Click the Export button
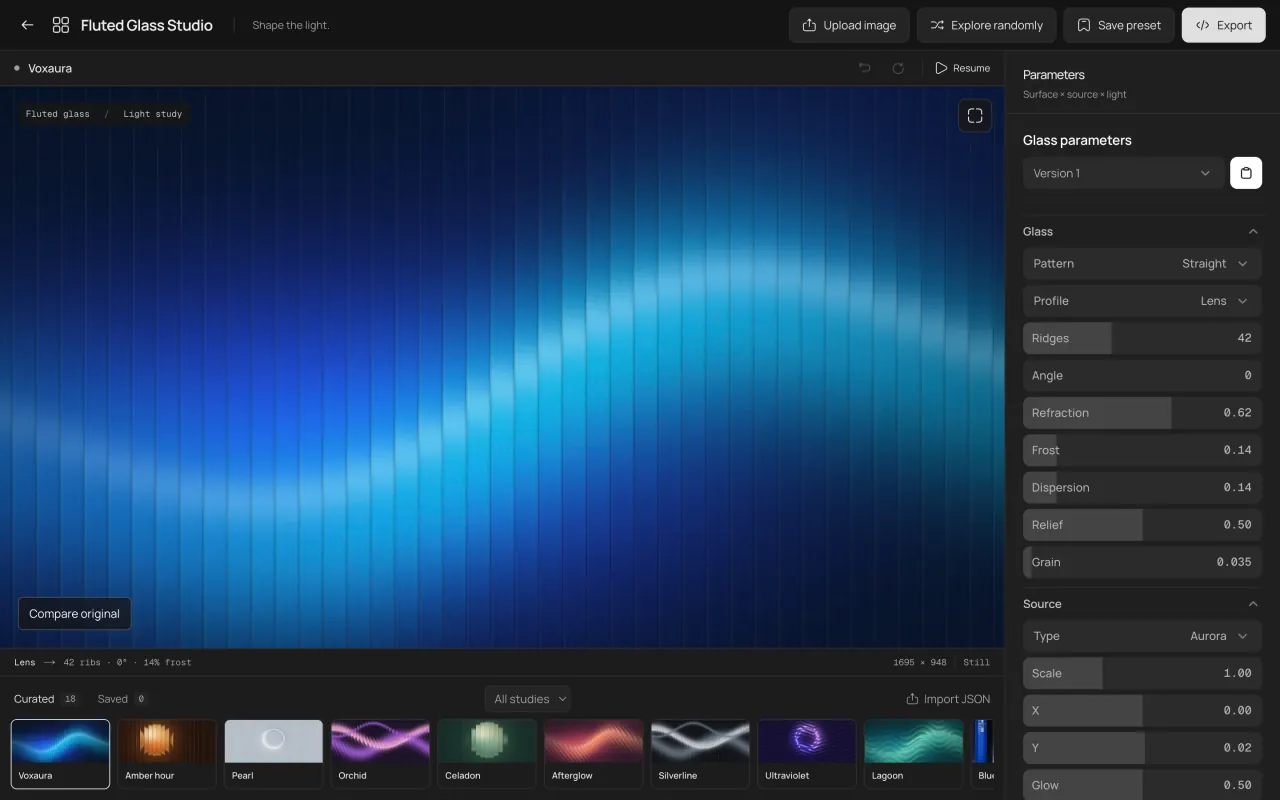The width and height of the screenshot is (1280, 800). click(x=1223, y=25)
